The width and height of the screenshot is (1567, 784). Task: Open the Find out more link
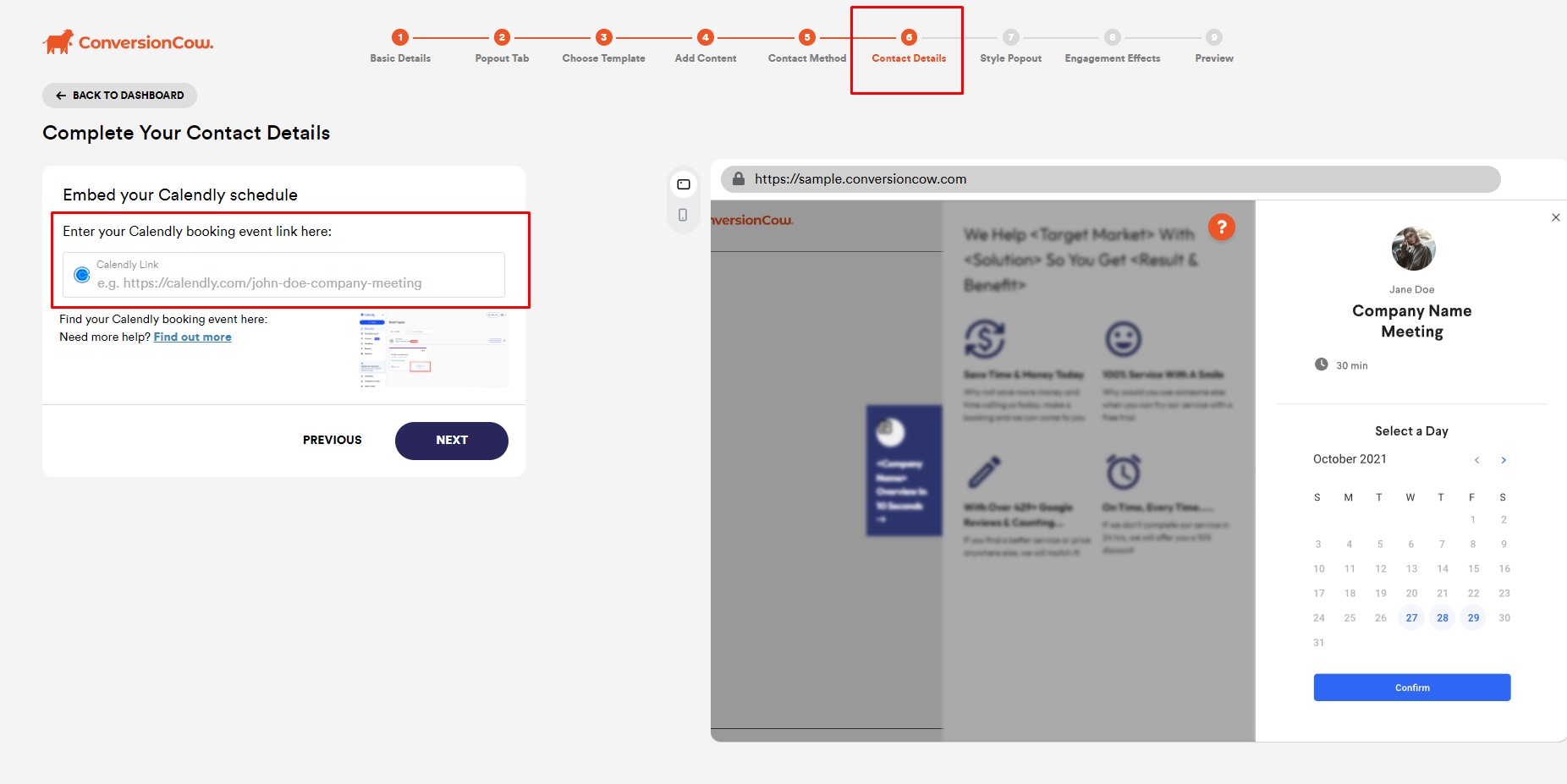point(192,337)
